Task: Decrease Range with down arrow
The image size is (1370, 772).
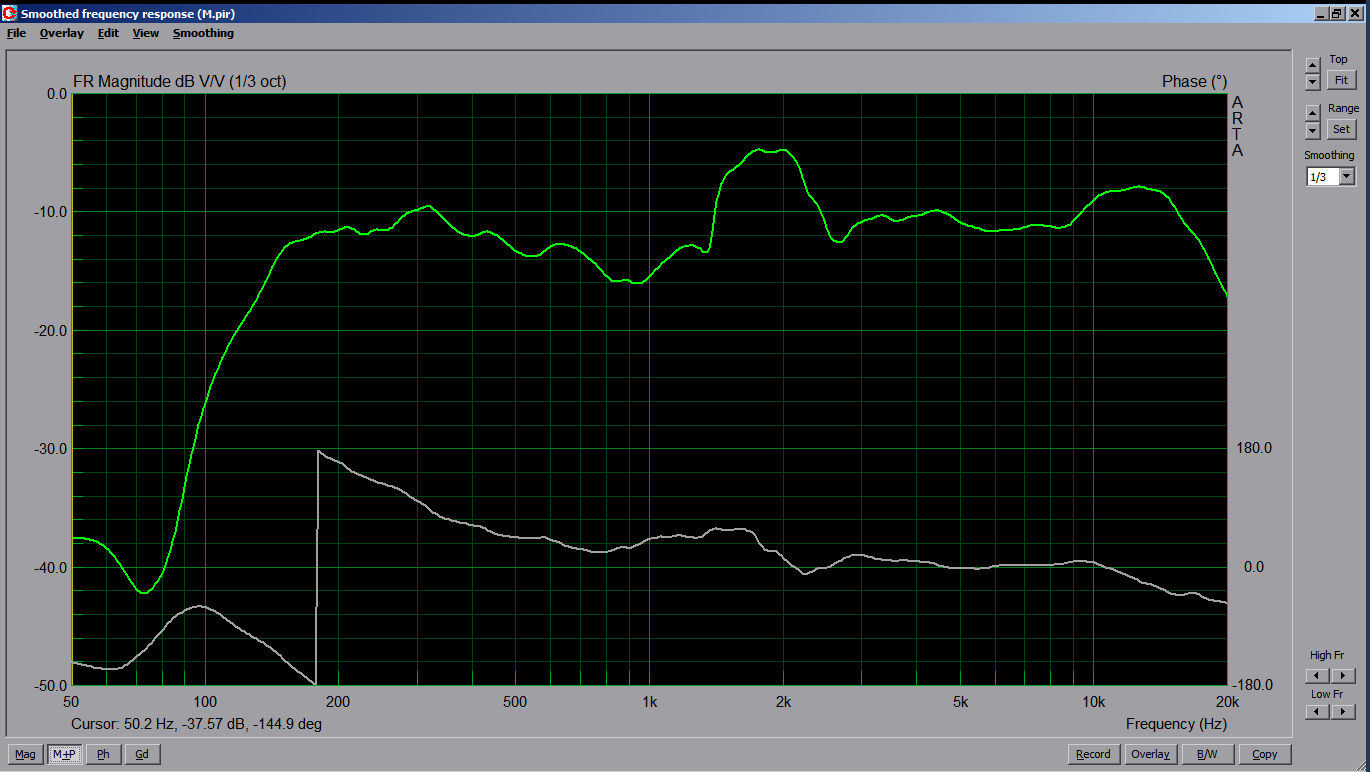Action: pyautogui.click(x=1313, y=130)
